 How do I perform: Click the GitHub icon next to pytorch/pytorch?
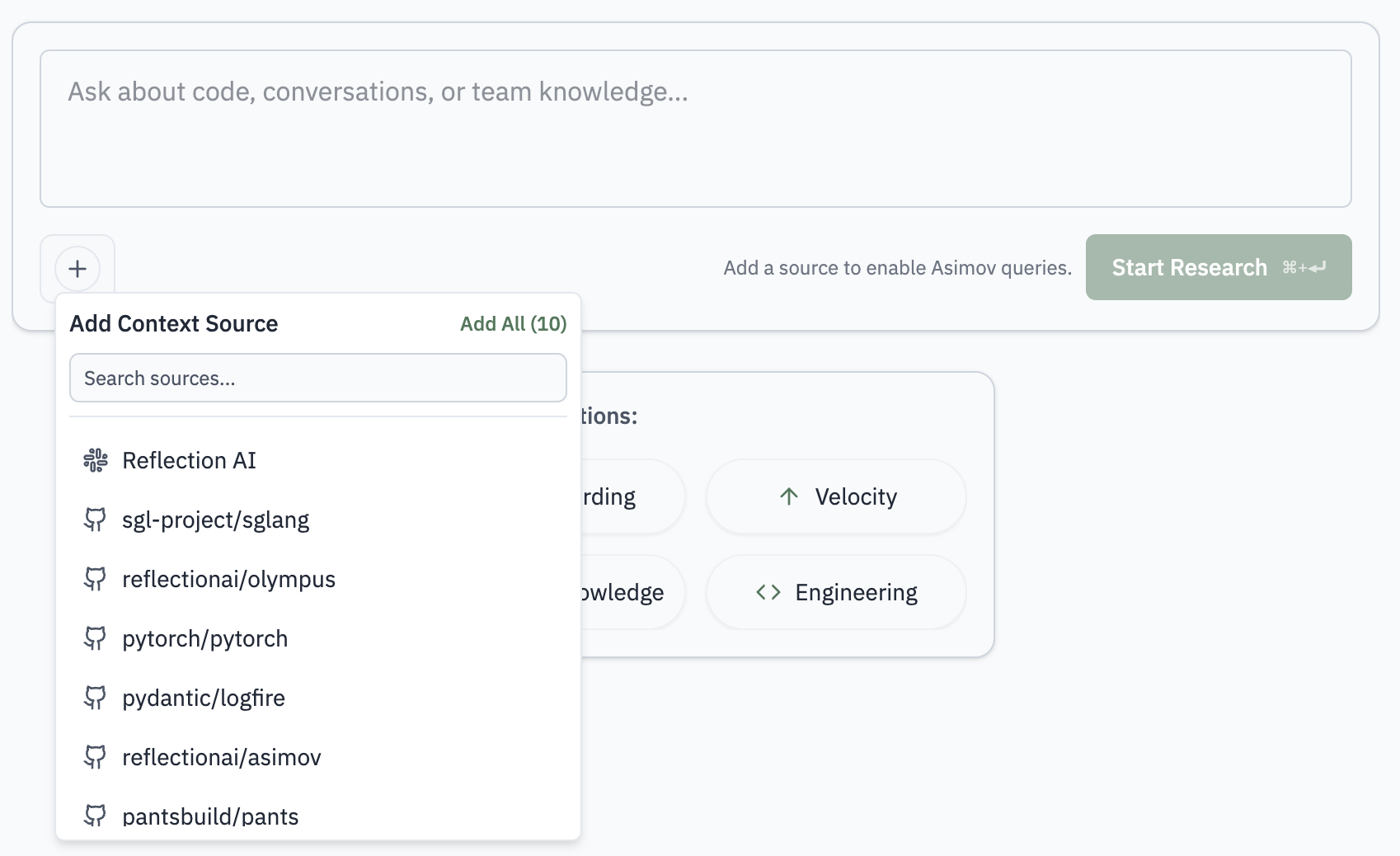click(96, 638)
